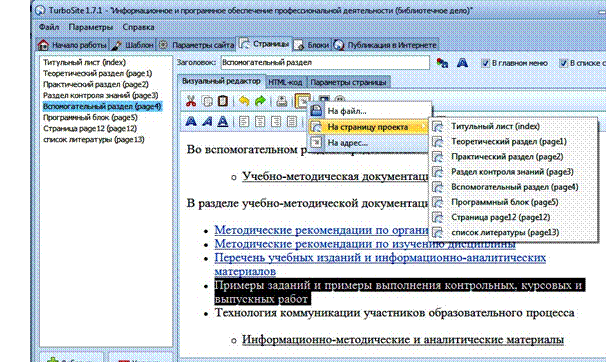The height and width of the screenshot is (364, 606).
Task: Pick 'Титульный лист (index)' in submenu
Action: point(513,126)
